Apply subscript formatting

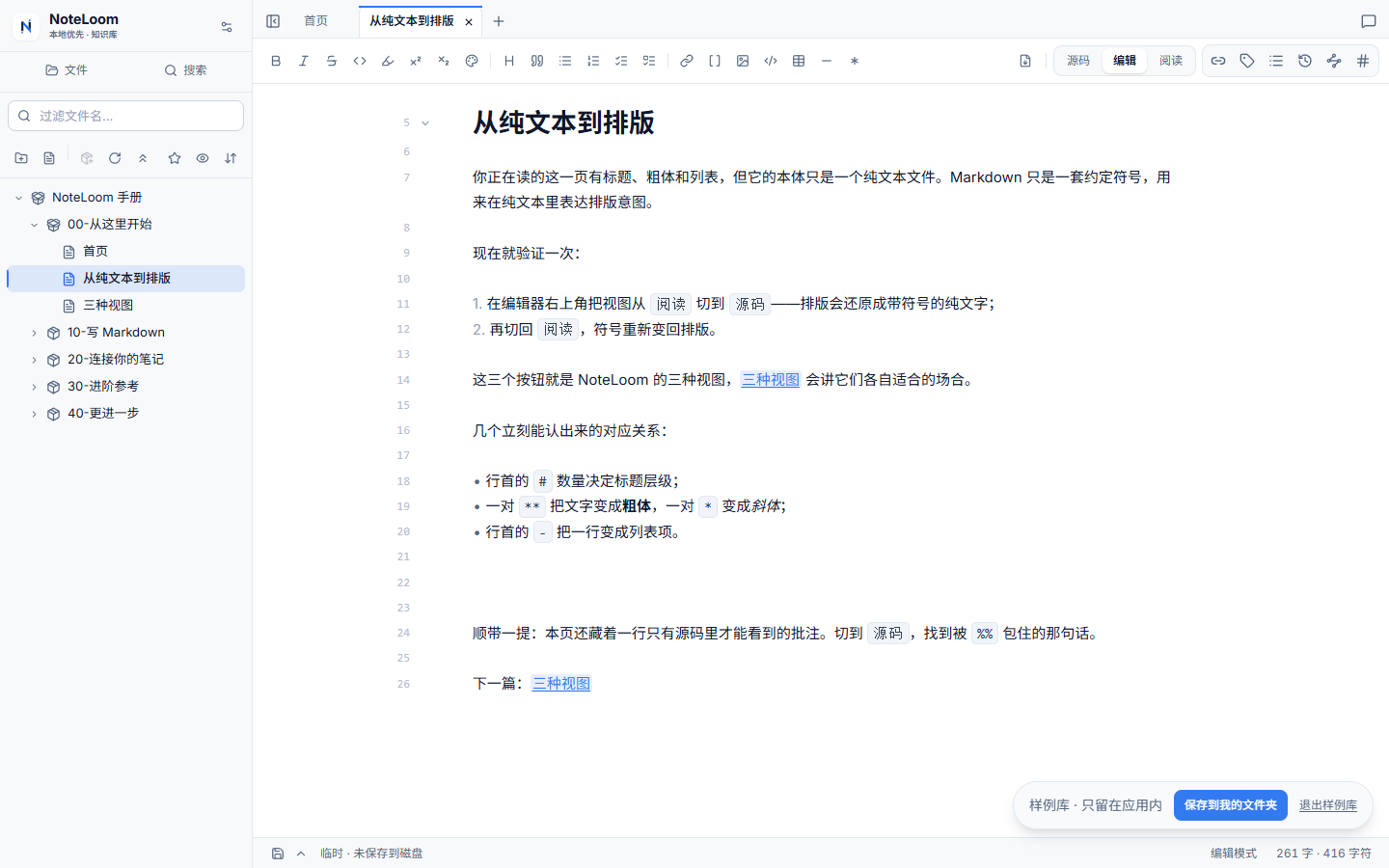coord(444,61)
